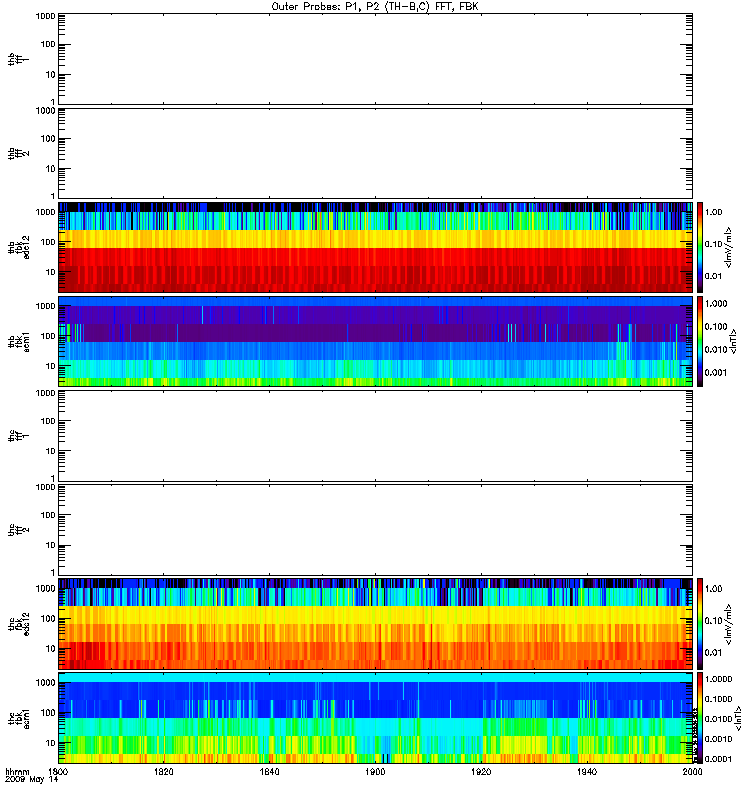Click the 1820 time axis label
The width and height of the screenshot is (750, 800).
(164, 771)
